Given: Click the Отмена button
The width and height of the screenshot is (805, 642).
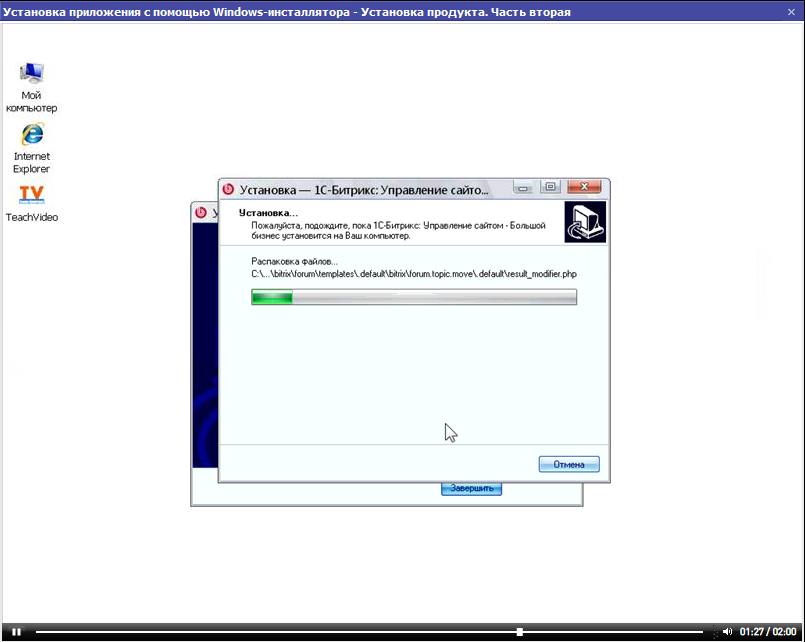Looking at the screenshot, I should (569, 464).
